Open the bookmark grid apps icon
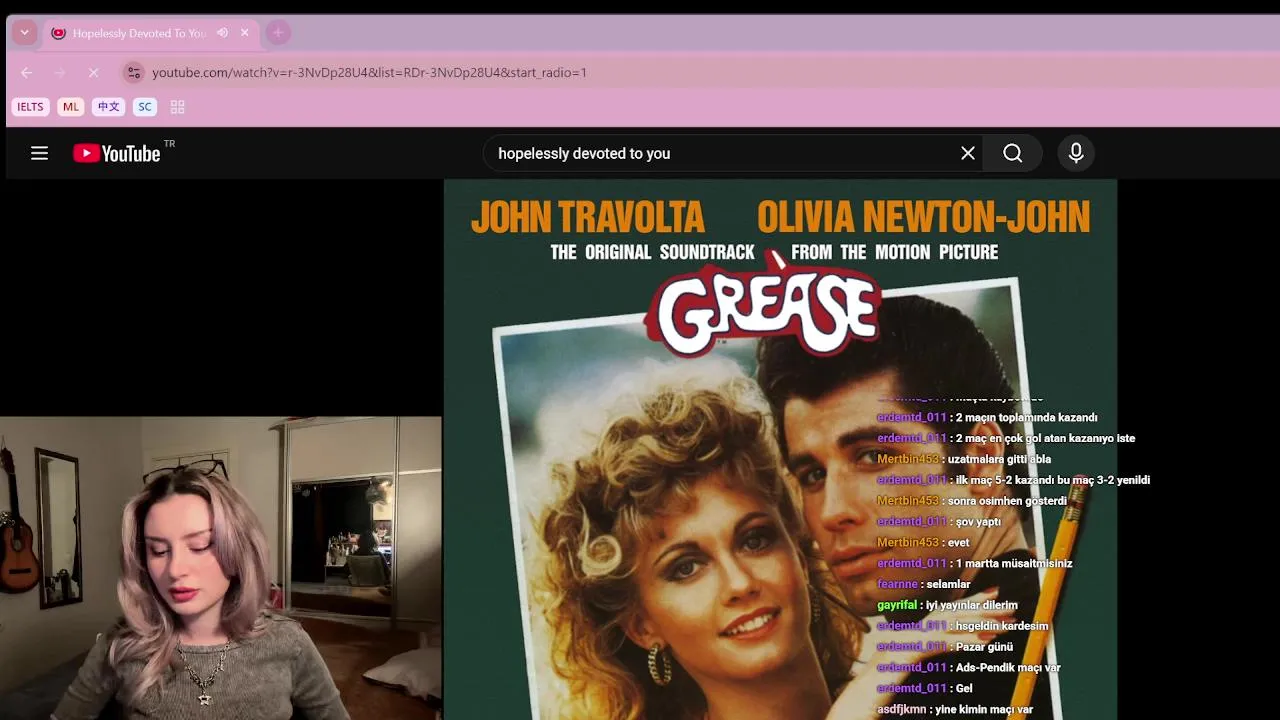The image size is (1280, 720). pyautogui.click(x=178, y=107)
